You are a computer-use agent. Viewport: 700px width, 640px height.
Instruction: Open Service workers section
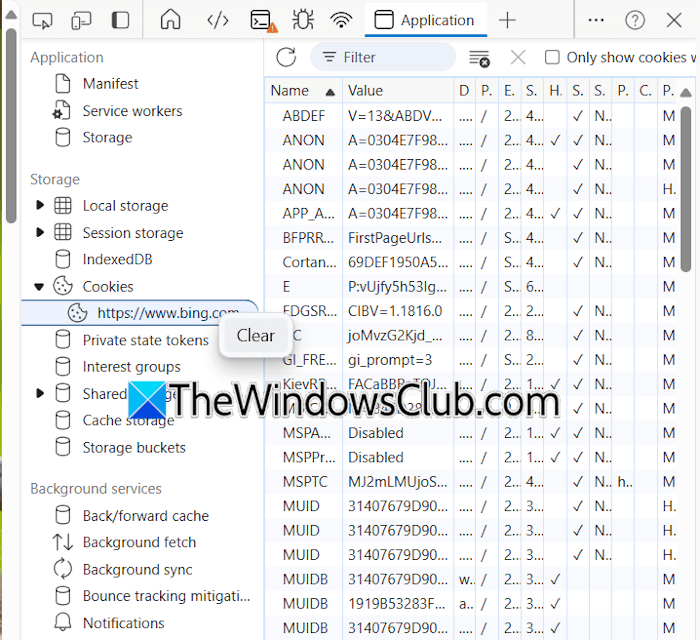click(x=132, y=111)
